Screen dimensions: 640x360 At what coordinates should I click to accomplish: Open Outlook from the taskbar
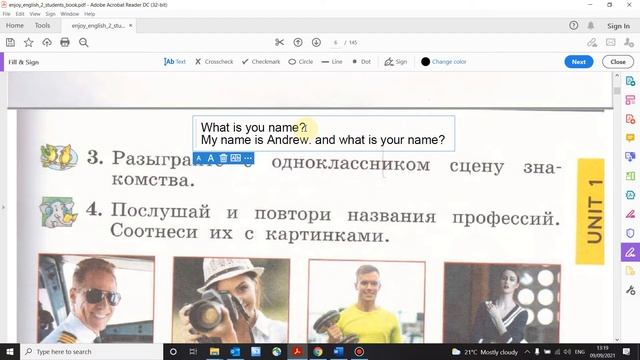[235, 351]
